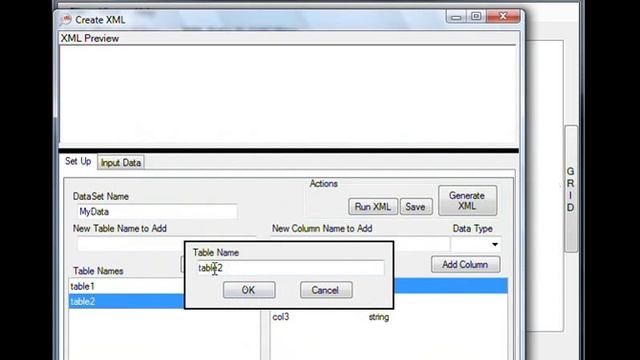Cancel the Table Name dialog

(x=326, y=290)
